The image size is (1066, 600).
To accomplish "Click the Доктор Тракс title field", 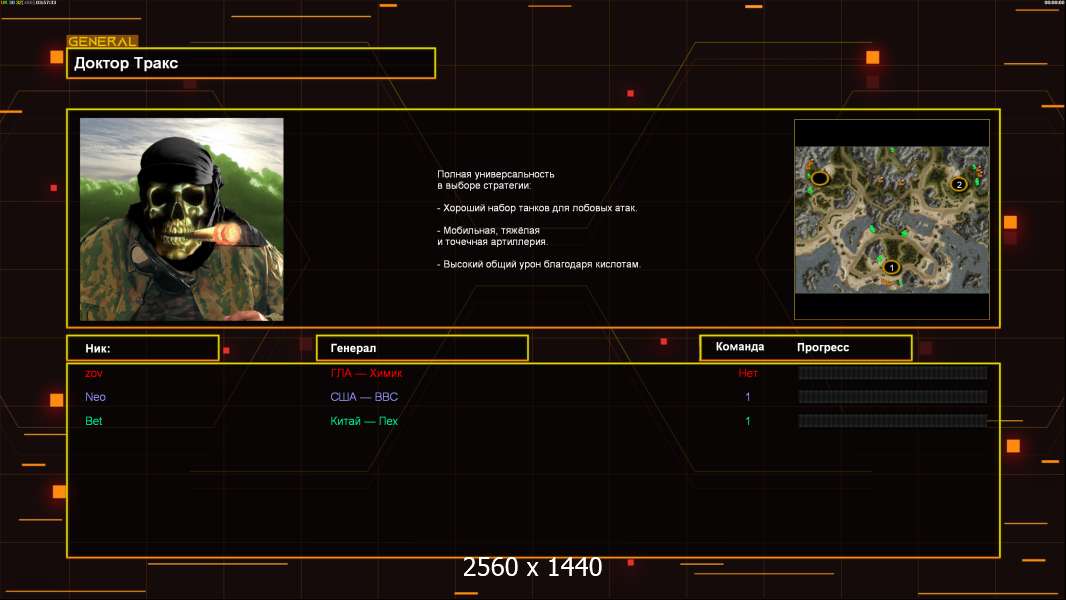I will point(251,63).
